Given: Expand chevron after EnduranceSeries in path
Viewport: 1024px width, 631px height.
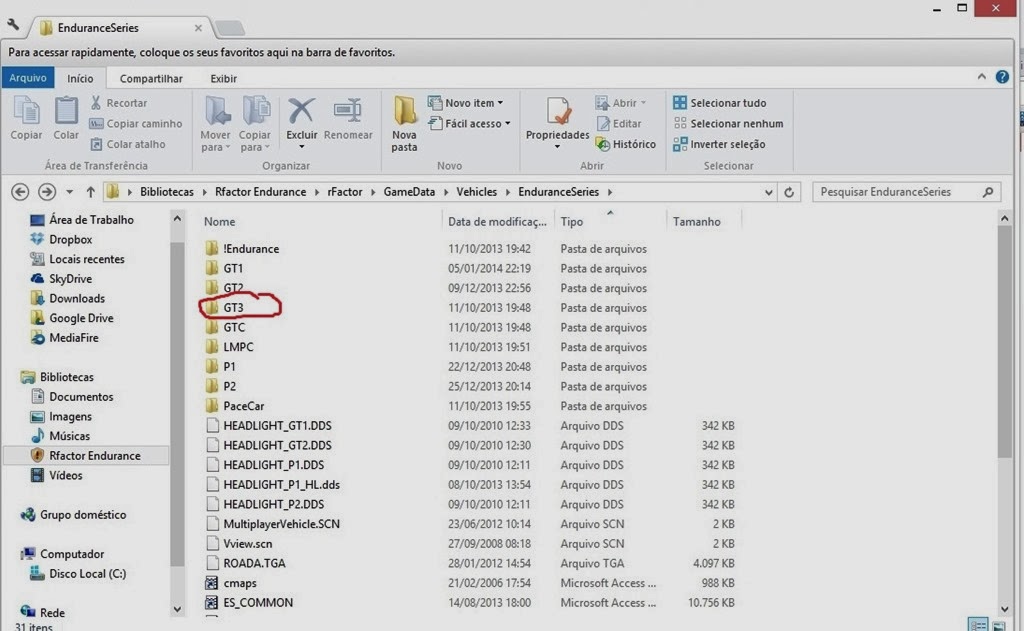Looking at the screenshot, I should (x=610, y=192).
